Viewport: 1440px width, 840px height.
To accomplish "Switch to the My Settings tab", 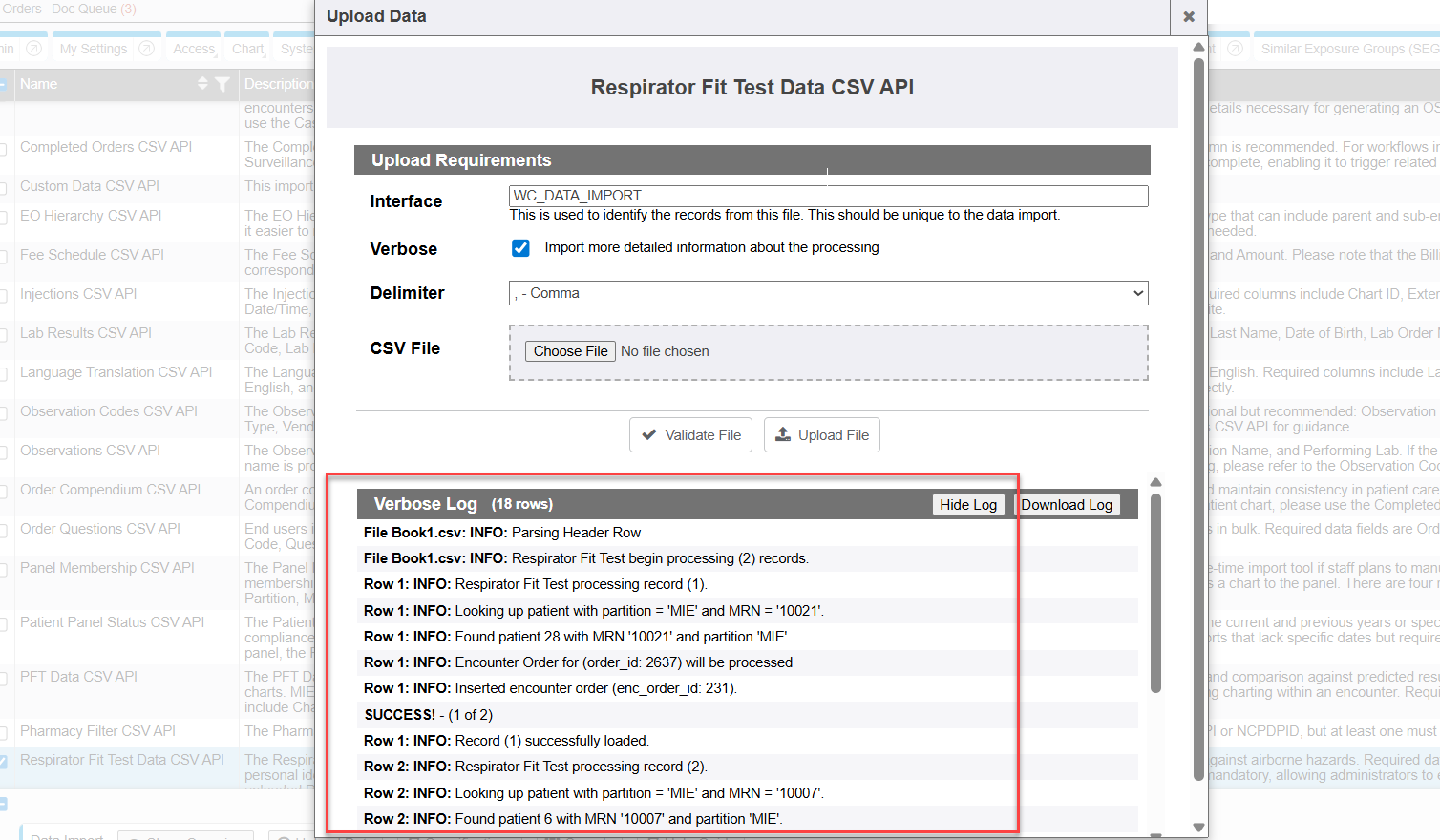I will pyautogui.click(x=94, y=49).
